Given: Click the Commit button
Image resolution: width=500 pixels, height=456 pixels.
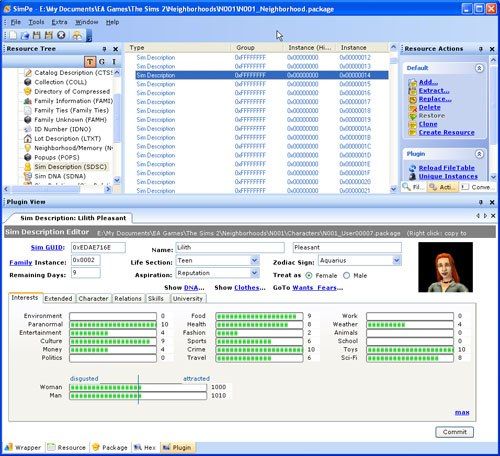Looking at the screenshot, I should click(x=454, y=432).
